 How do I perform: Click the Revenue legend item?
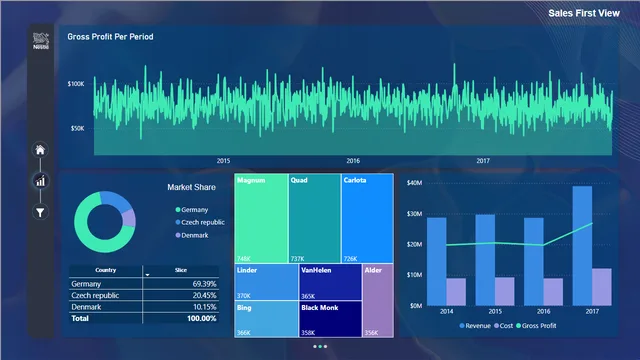pos(475,326)
